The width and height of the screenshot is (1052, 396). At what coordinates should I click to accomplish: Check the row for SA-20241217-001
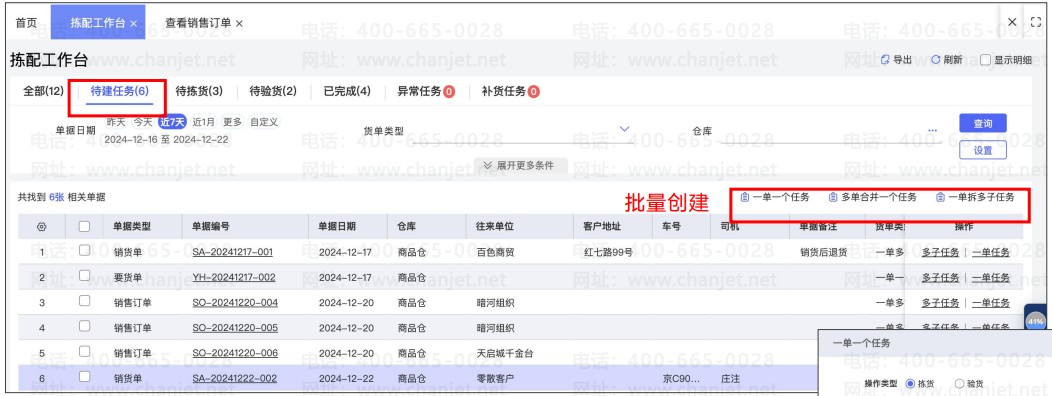(85, 250)
